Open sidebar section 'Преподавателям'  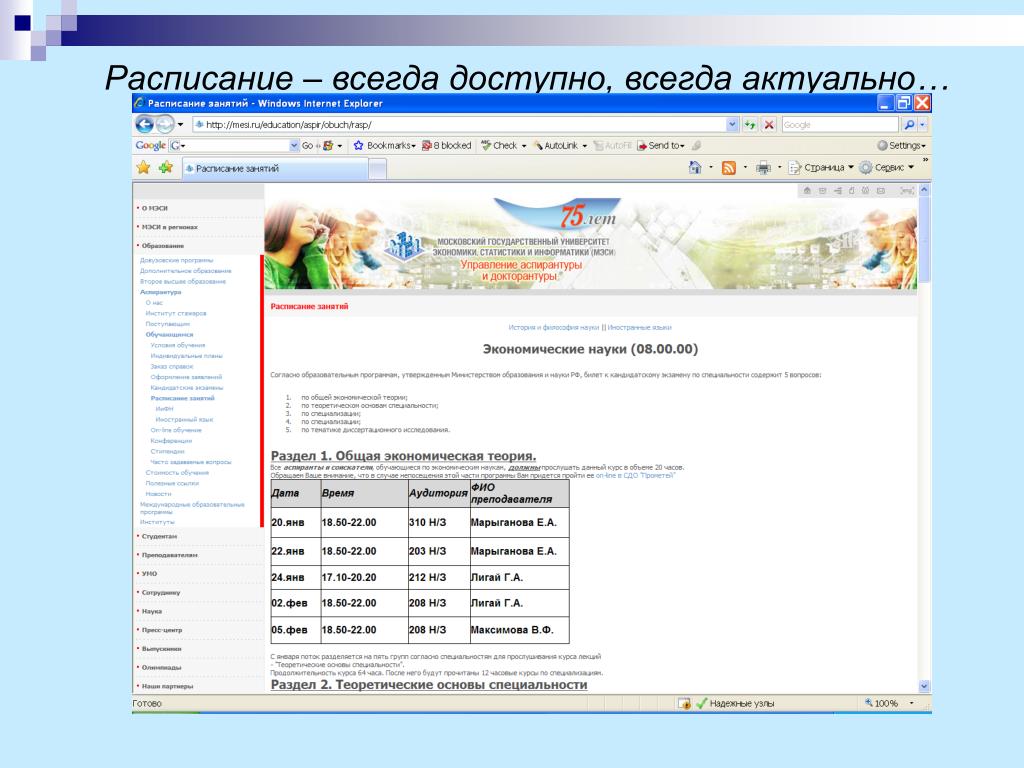[170, 555]
